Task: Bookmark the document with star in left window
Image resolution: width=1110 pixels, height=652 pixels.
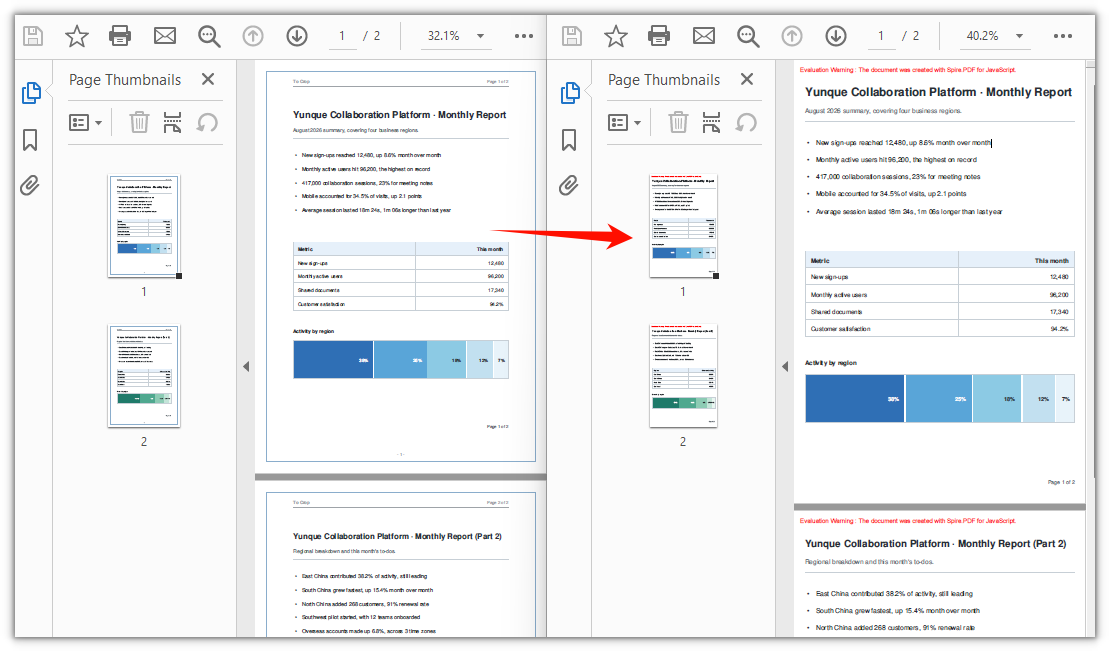Action: coord(76,36)
